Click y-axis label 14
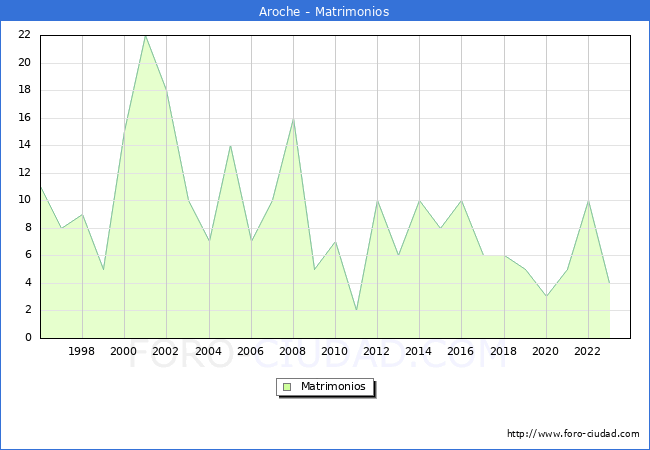Screen dimensions: 650x450 [x=24, y=145]
